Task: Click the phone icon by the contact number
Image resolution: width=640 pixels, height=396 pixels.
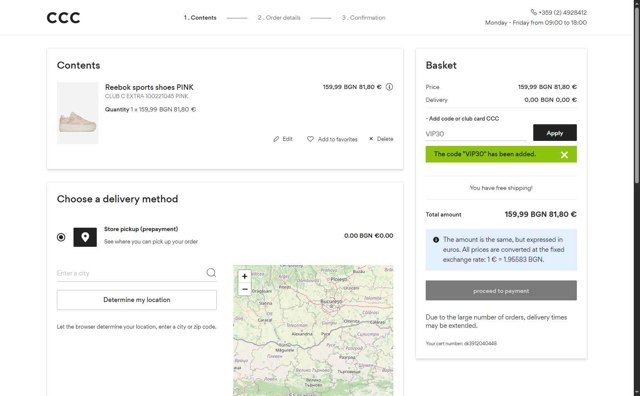Action: [533, 12]
